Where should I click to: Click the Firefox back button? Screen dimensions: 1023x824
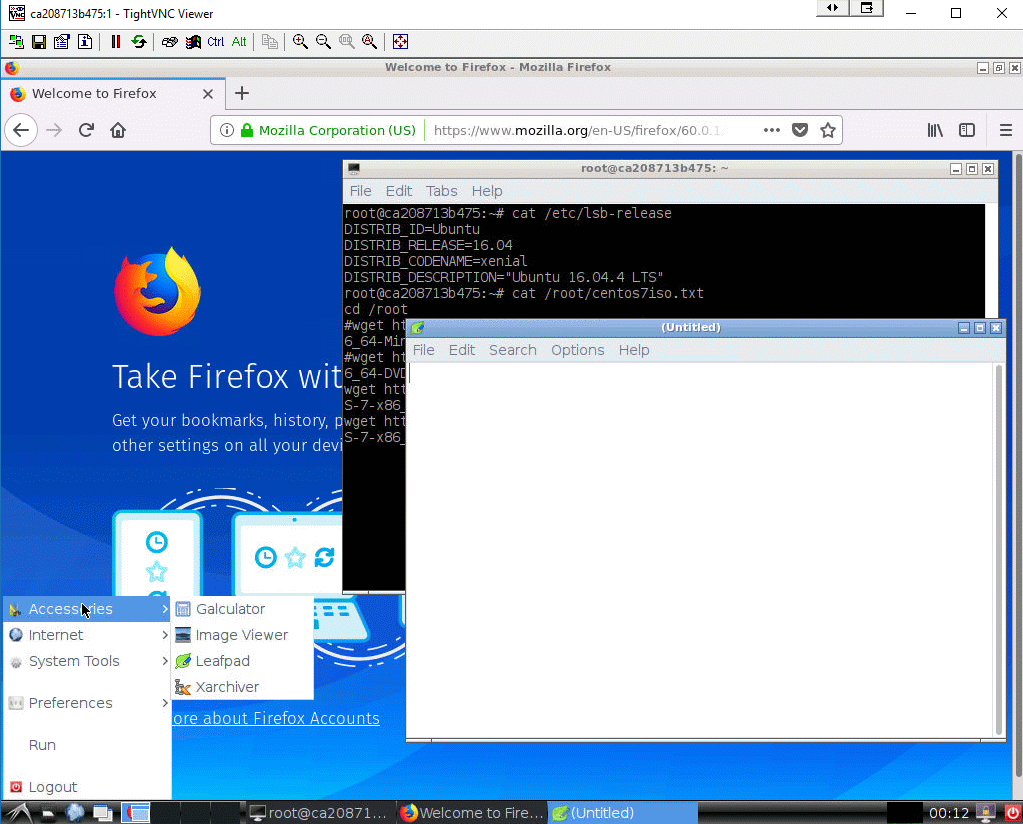point(21,130)
